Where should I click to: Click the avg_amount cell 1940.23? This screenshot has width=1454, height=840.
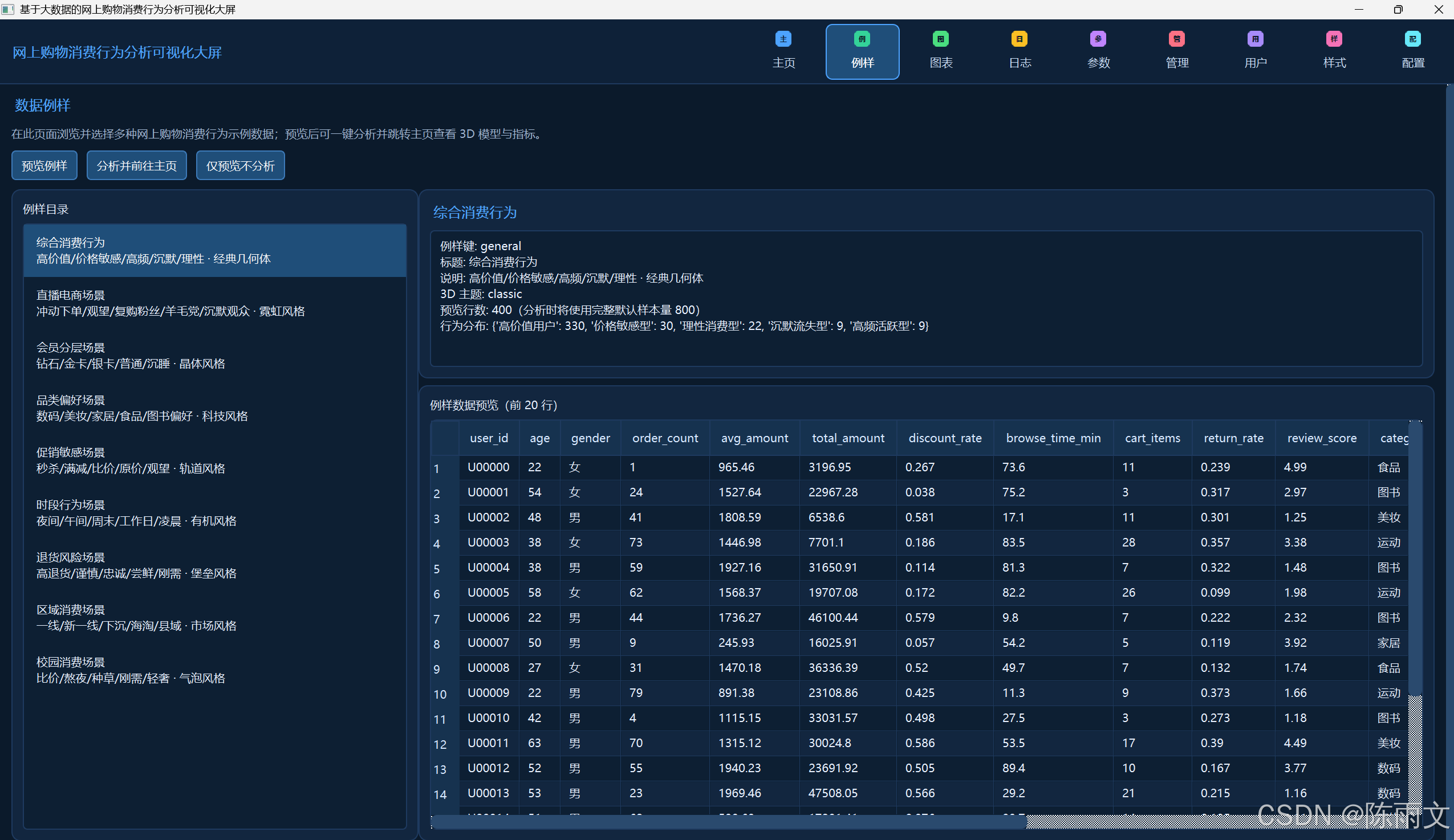coord(755,769)
